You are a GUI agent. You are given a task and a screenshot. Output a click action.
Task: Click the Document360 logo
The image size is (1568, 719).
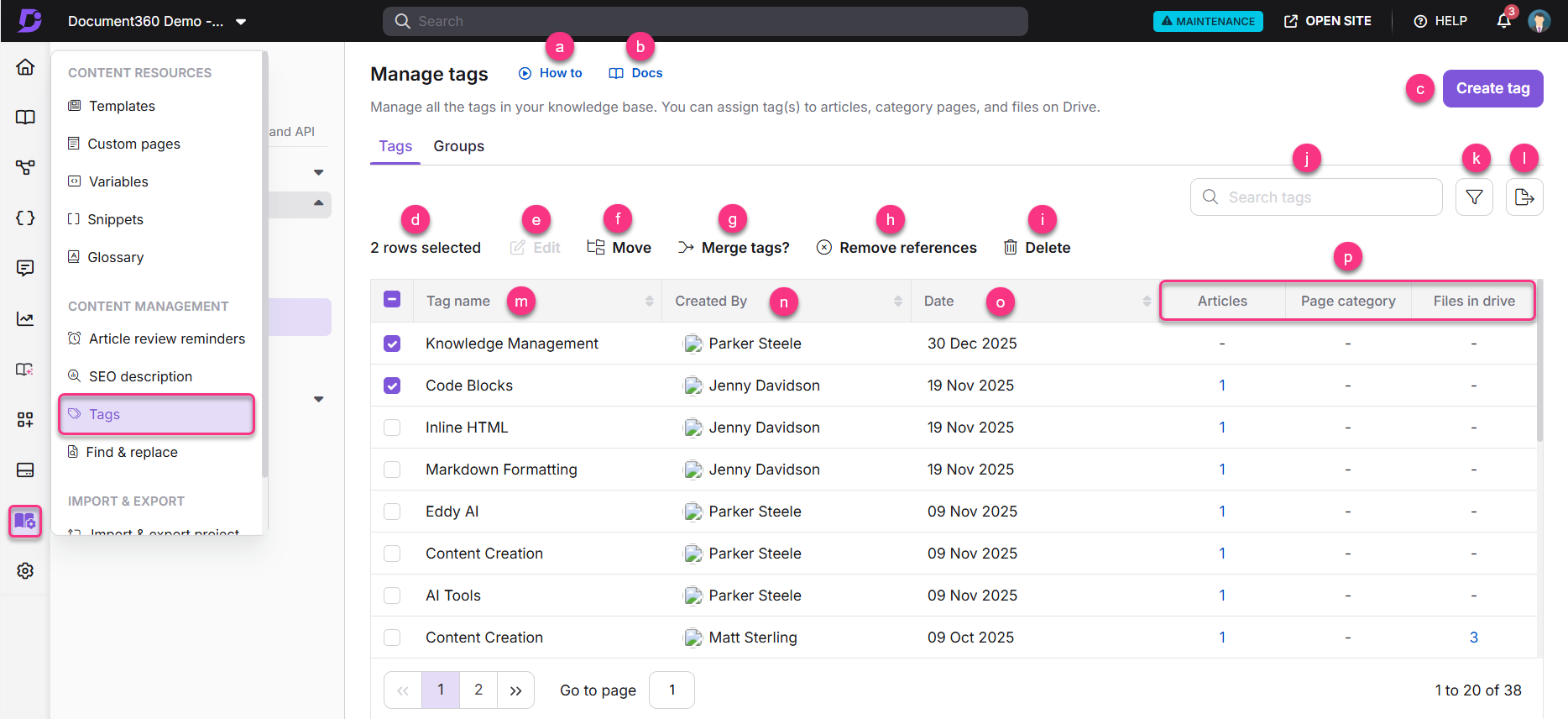click(29, 20)
